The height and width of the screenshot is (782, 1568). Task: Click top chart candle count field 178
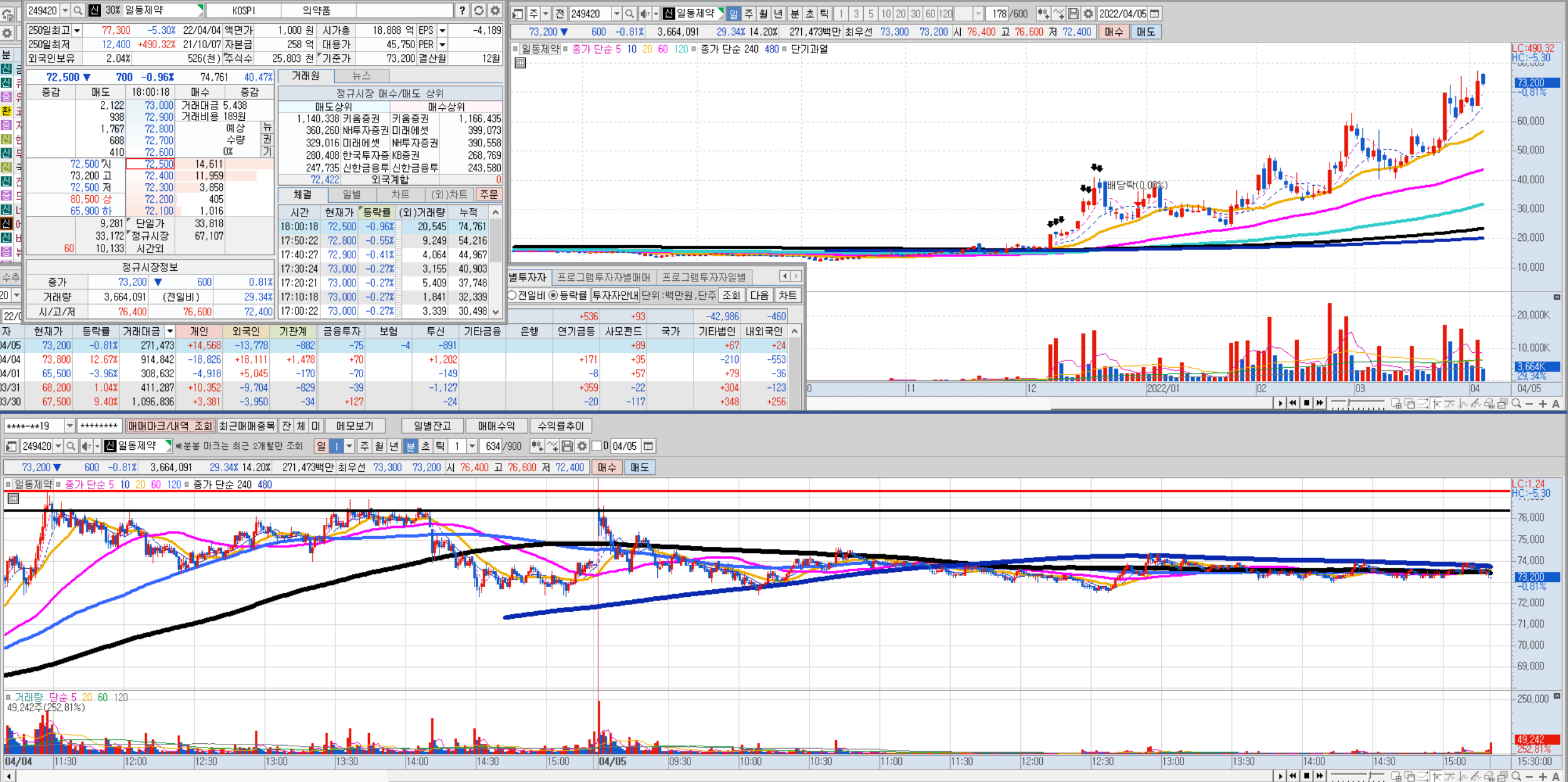[998, 14]
